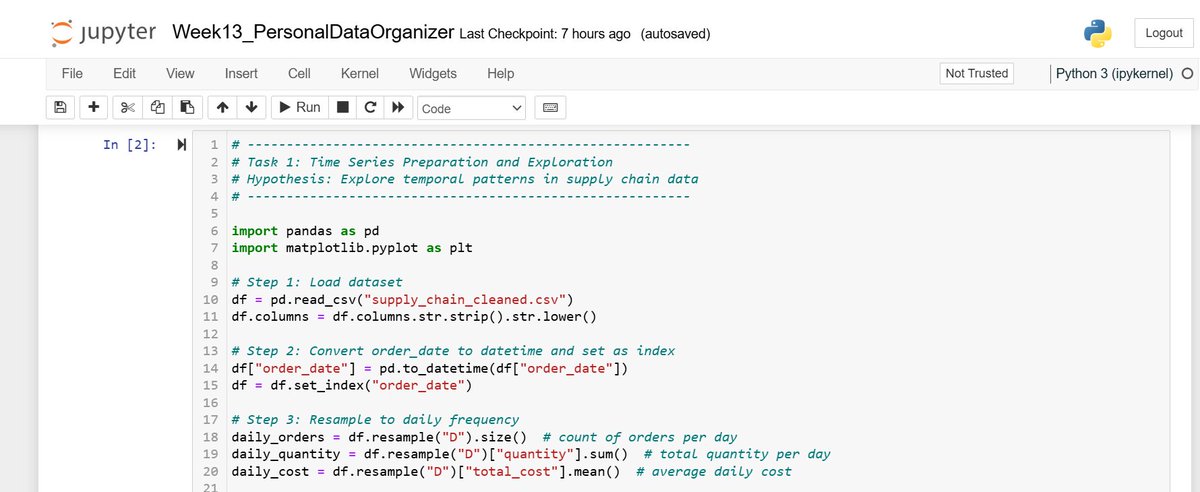Paste cells below
Screen dimensions: 1200x492
point(187,107)
